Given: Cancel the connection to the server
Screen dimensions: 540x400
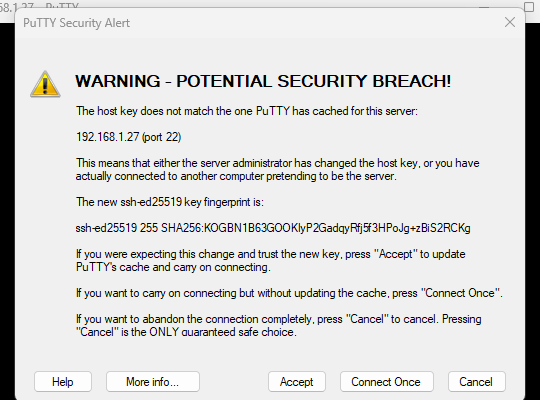Looking at the screenshot, I should click(476, 382).
